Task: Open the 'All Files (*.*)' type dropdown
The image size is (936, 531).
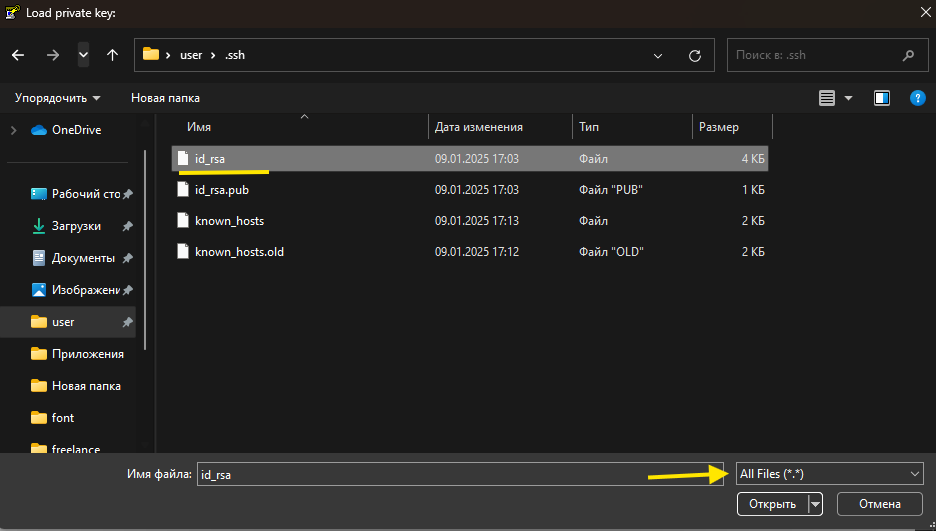Action: pyautogui.click(x=829, y=474)
